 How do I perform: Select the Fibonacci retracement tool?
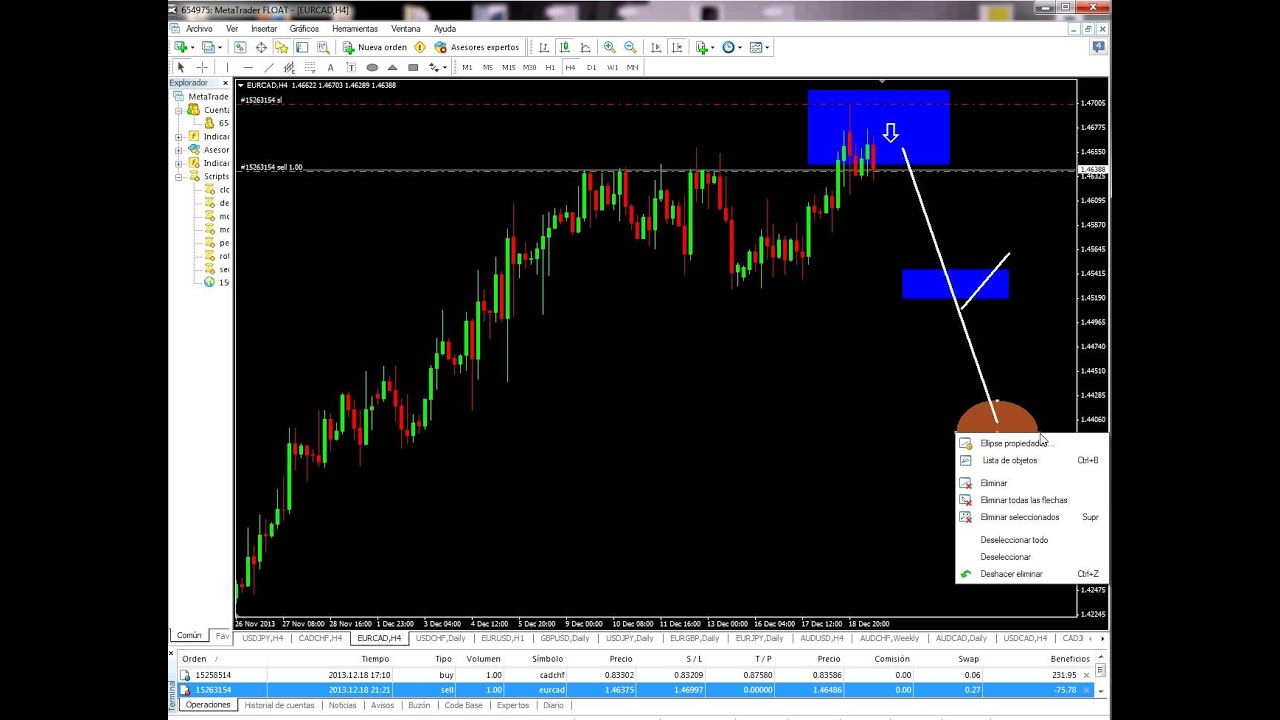pos(310,68)
